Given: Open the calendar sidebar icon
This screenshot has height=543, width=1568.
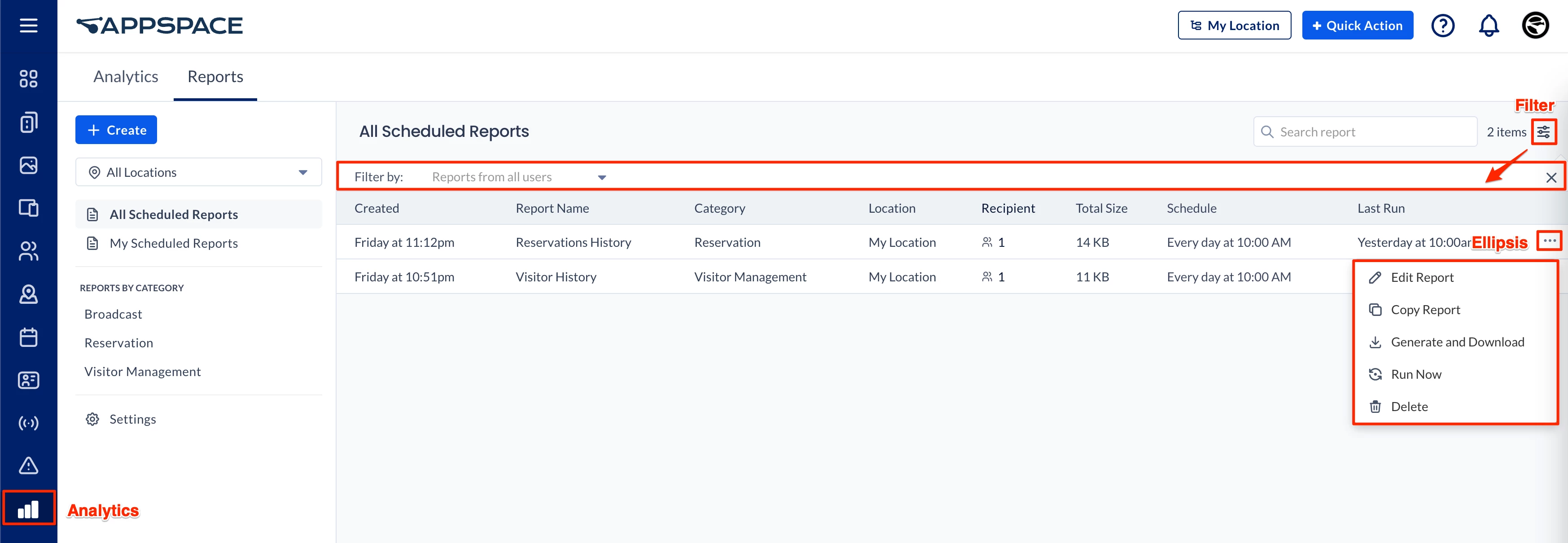Looking at the screenshot, I should point(29,337).
